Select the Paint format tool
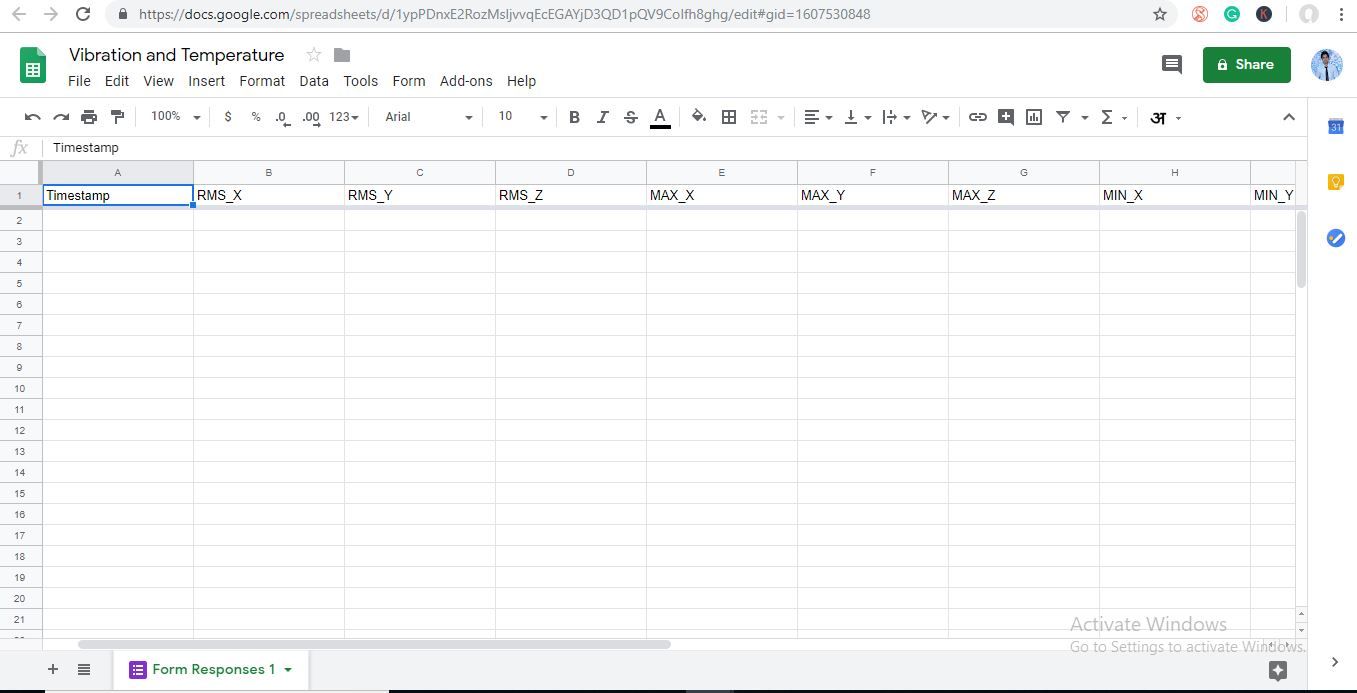Image resolution: width=1357 pixels, height=693 pixels. [117, 117]
